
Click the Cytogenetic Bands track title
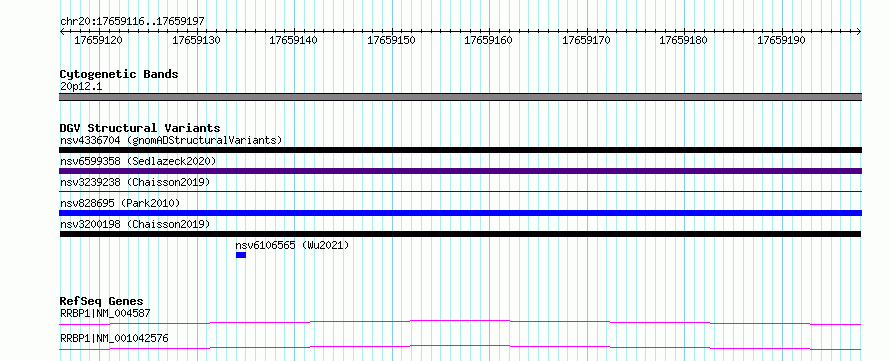pyautogui.click(x=119, y=74)
